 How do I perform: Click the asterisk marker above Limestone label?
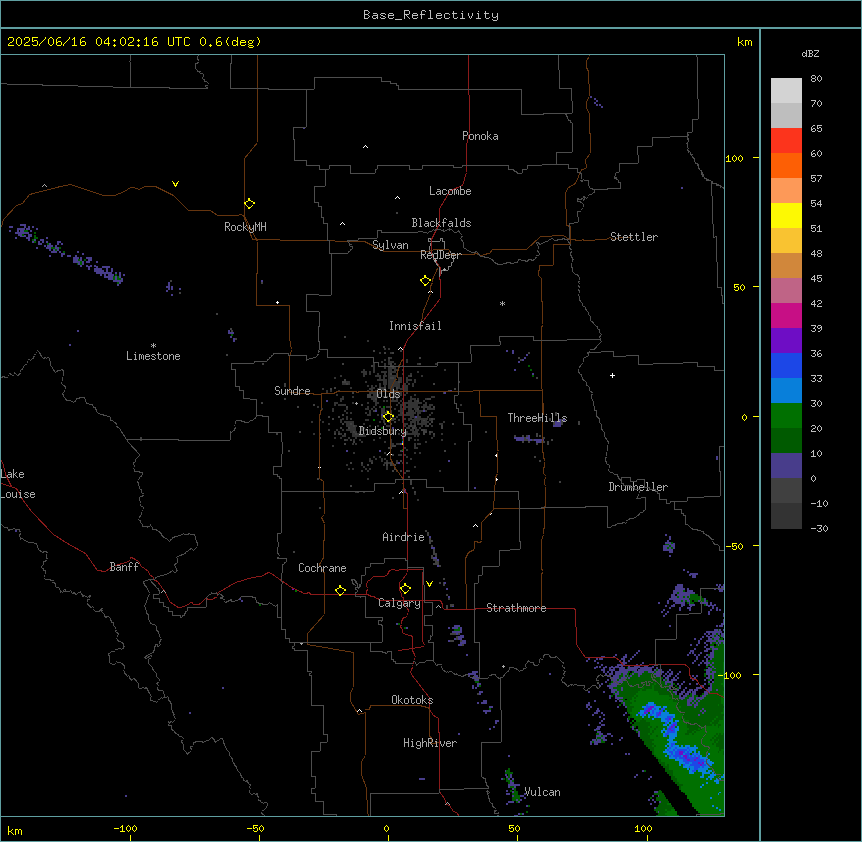coord(153,346)
